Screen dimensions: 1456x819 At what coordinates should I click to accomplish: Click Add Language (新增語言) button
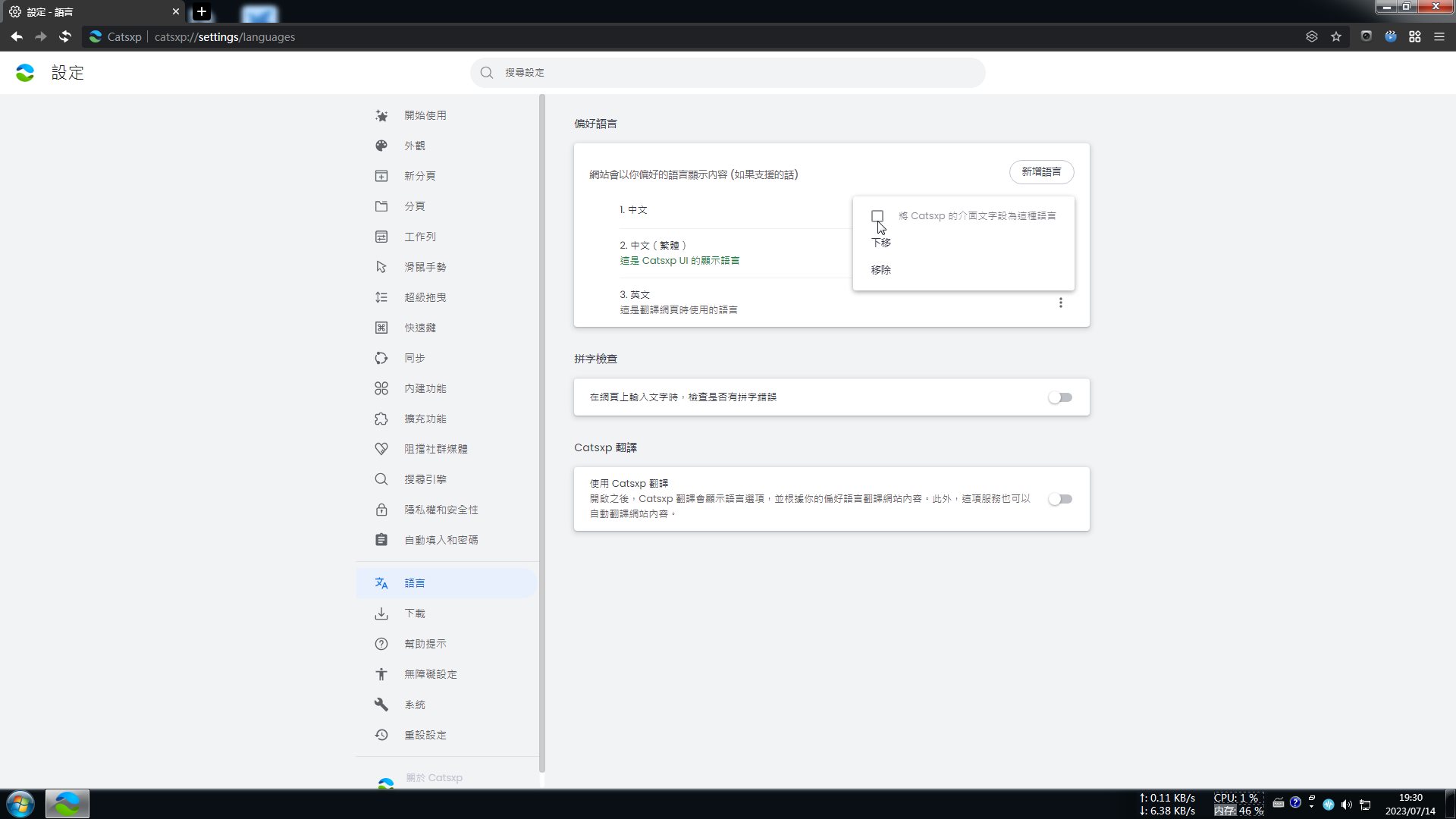[1041, 172]
